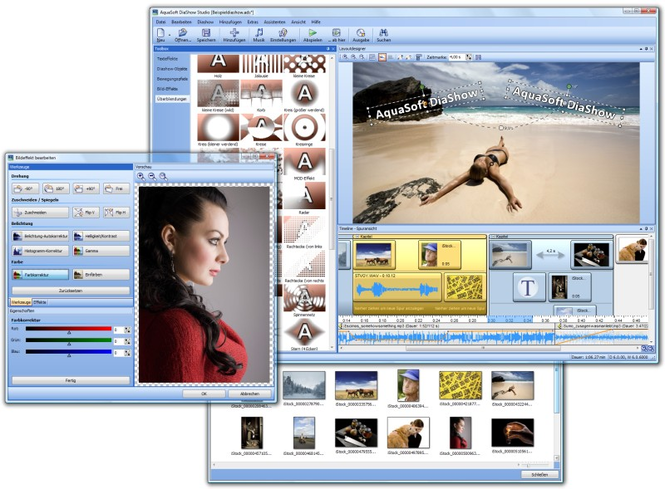Click the zoom-out magnifier in Vorschau
The width and height of the screenshot is (665, 489).
click(x=152, y=176)
